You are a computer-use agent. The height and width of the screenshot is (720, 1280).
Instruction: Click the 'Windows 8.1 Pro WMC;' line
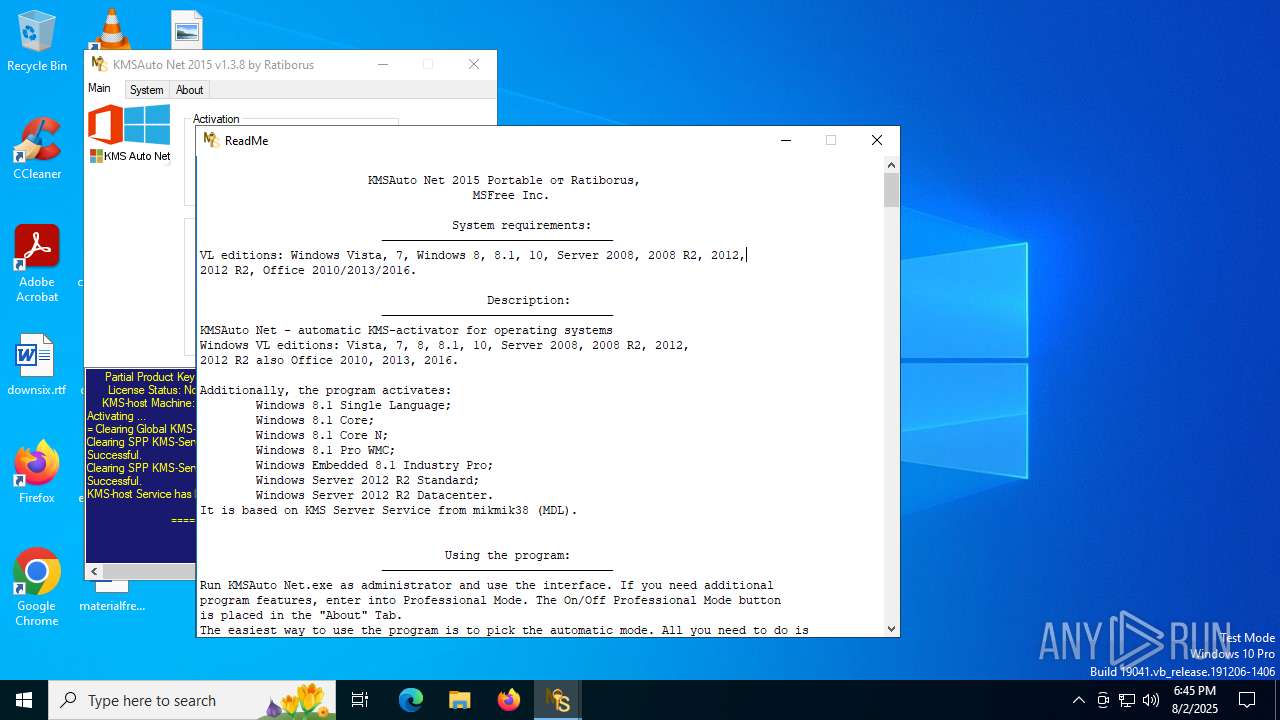[325, 450]
